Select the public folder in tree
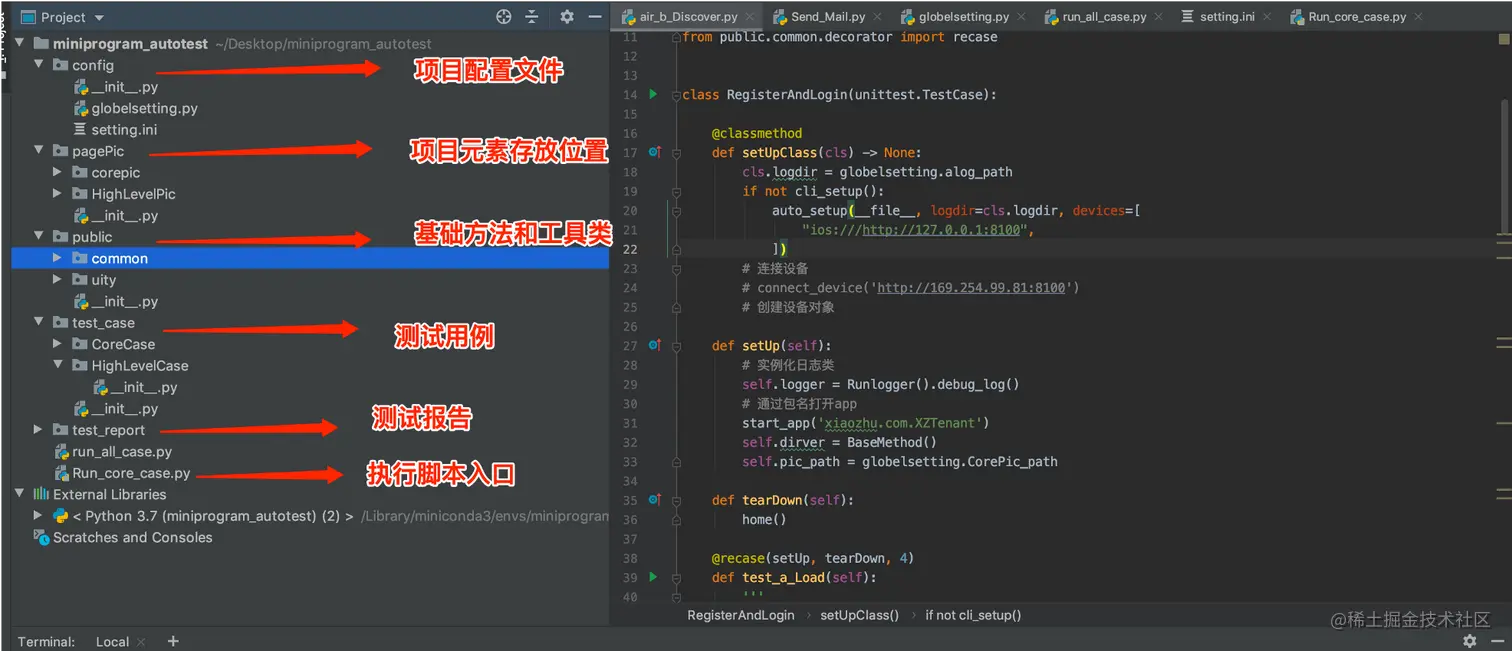The width and height of the screenshot is (1512, 651). pos(92,237)
